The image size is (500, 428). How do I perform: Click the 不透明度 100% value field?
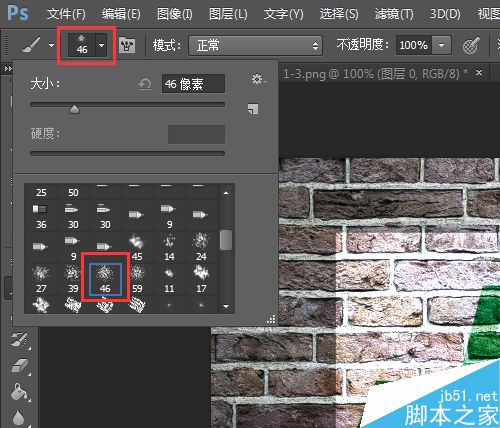click(414, 45)
